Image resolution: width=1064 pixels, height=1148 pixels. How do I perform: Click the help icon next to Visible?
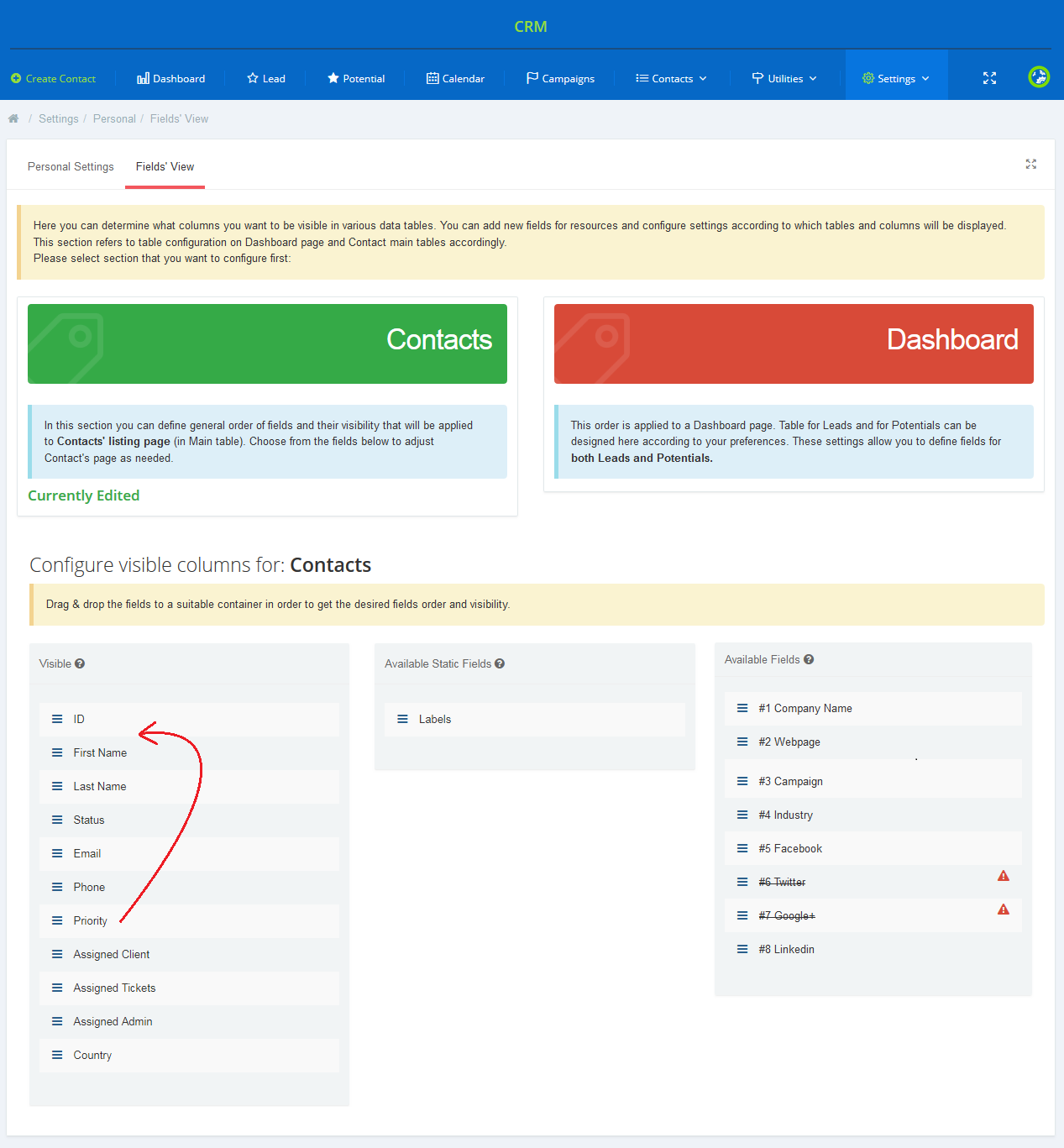coord(80,663)
